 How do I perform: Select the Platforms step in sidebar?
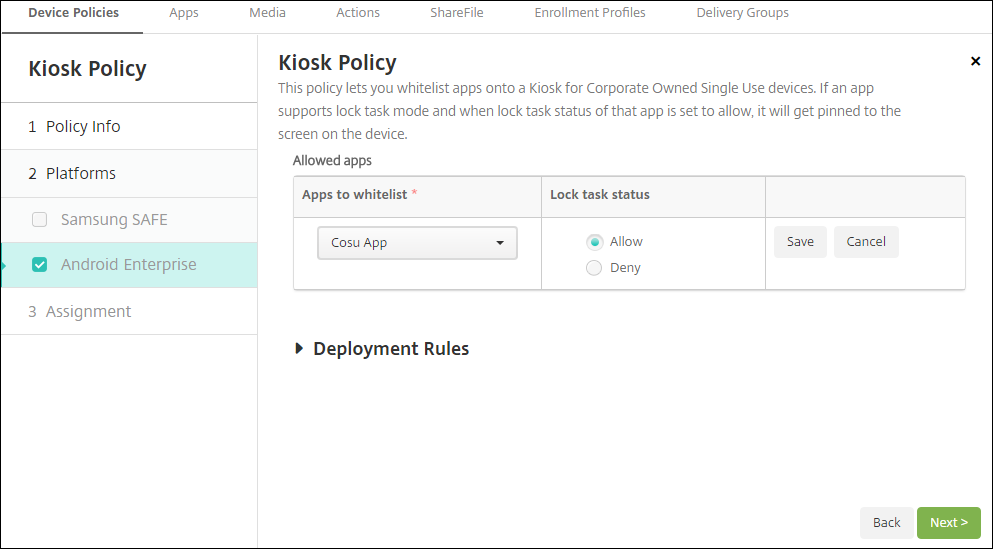click(x=80, y=174)
